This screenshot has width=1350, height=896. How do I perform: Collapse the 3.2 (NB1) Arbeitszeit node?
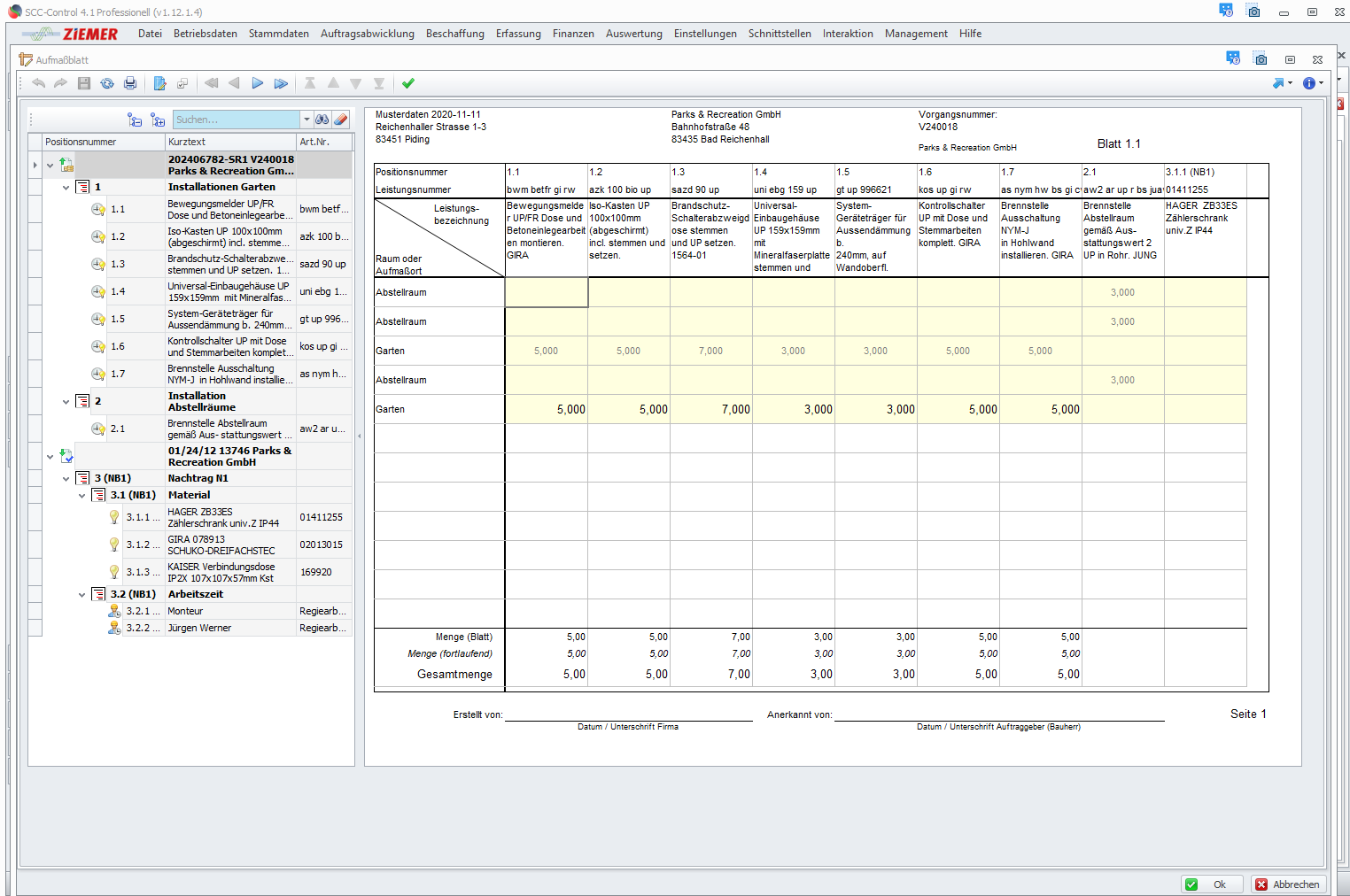[x=81, y=595]
